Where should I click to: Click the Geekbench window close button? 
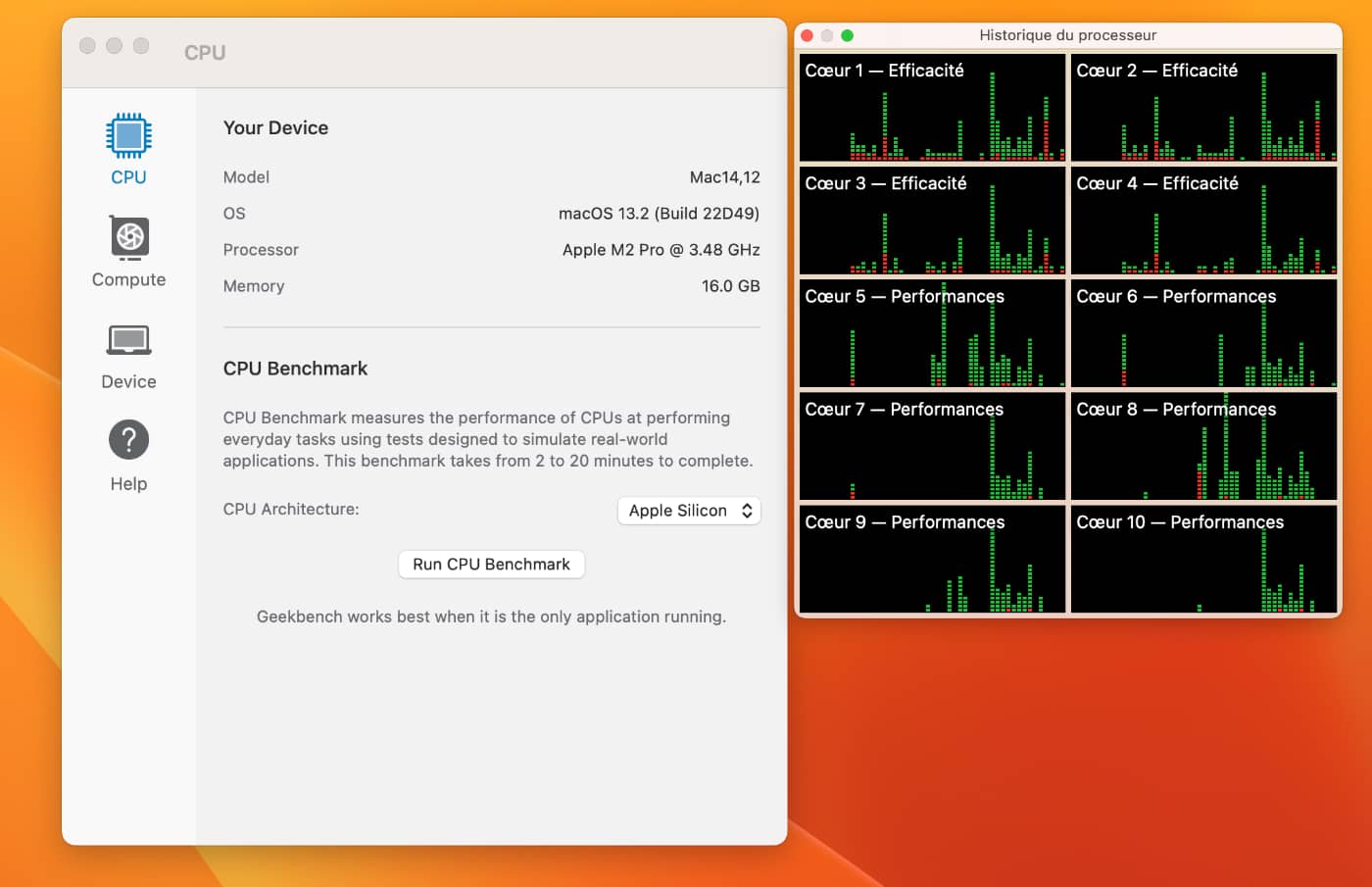coord(87,46)
